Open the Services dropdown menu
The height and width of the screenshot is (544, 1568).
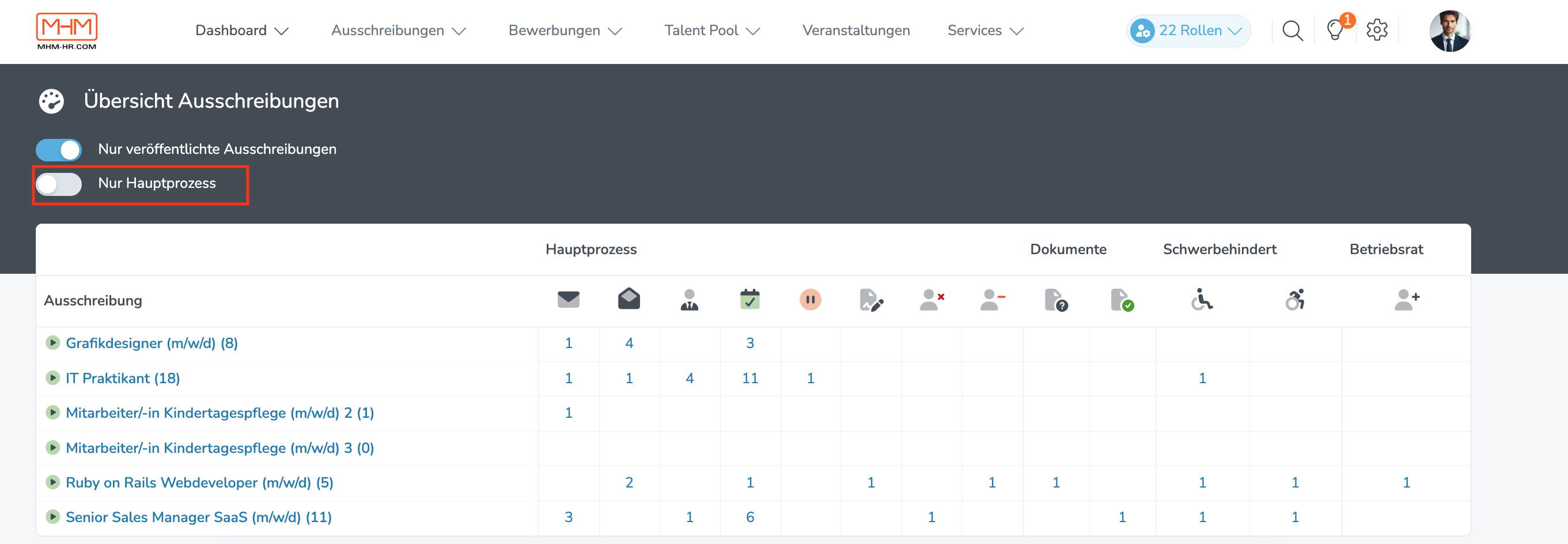pyautogui.click(x=985, y=31)
